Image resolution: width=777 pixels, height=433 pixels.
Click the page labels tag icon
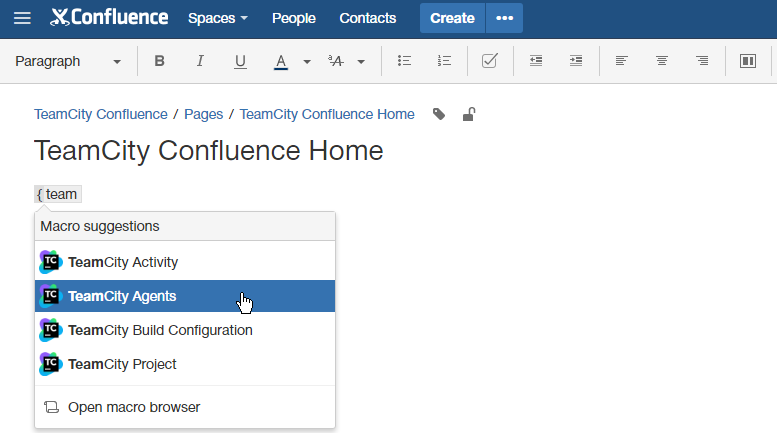click(439, 114)
